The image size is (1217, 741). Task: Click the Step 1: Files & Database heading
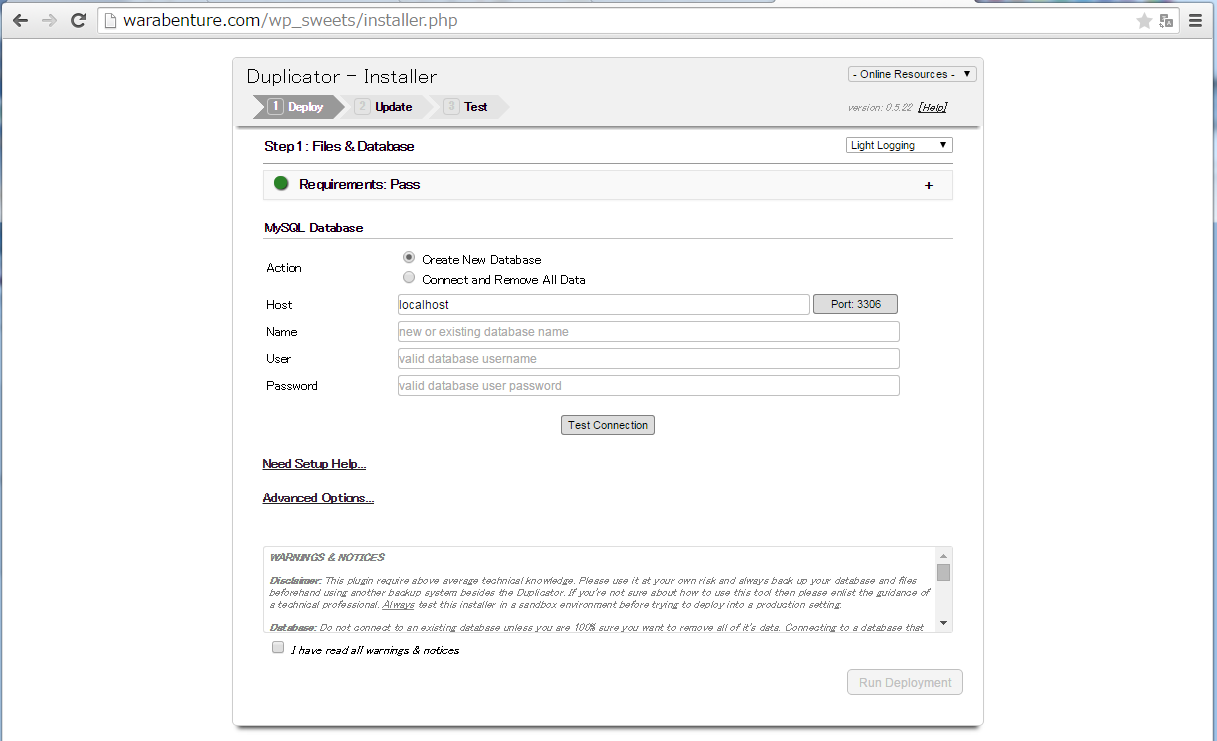pyautogui.click(x=339, y=146)
